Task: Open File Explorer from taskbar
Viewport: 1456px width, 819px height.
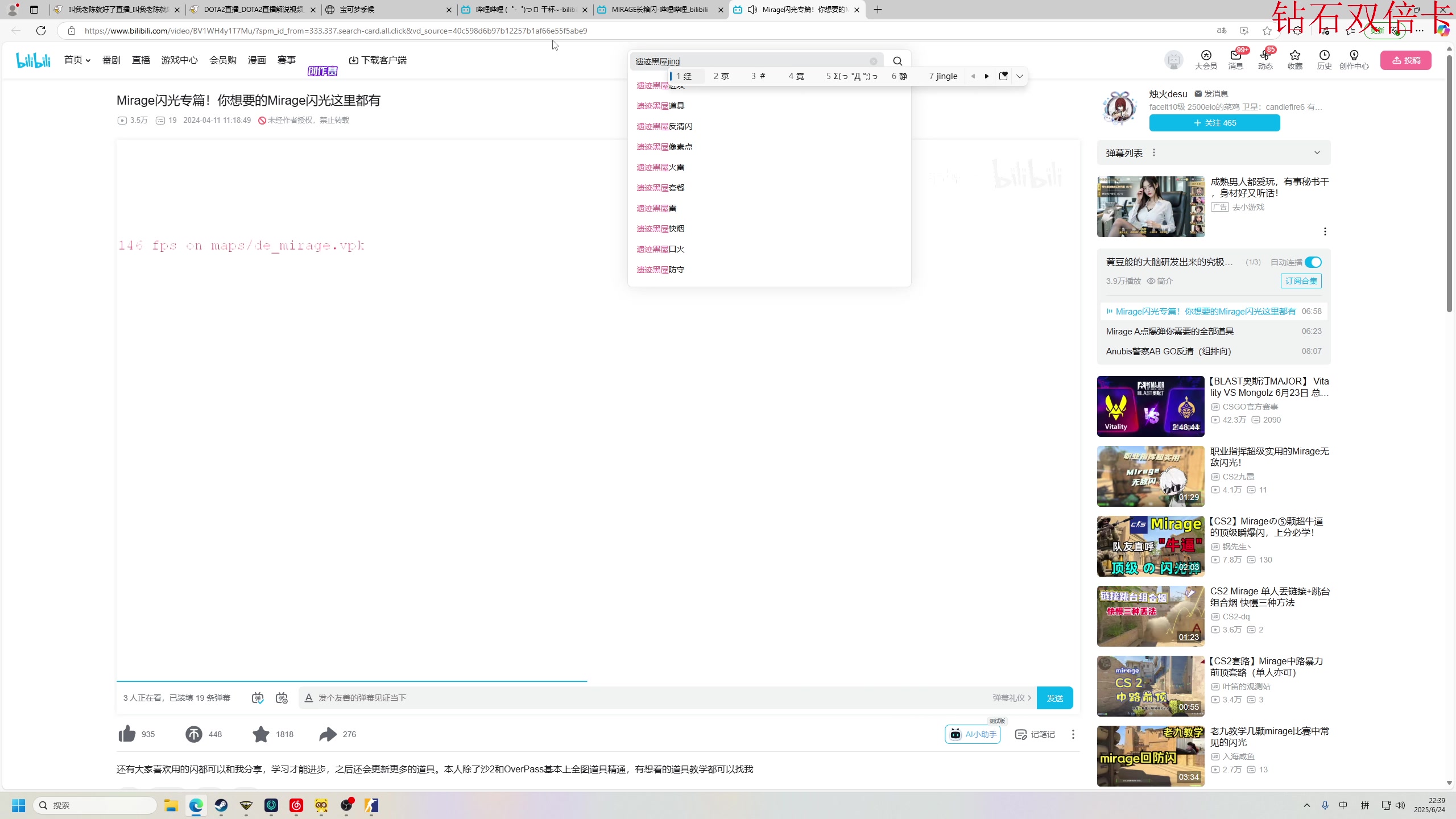Action: [171, 805]
